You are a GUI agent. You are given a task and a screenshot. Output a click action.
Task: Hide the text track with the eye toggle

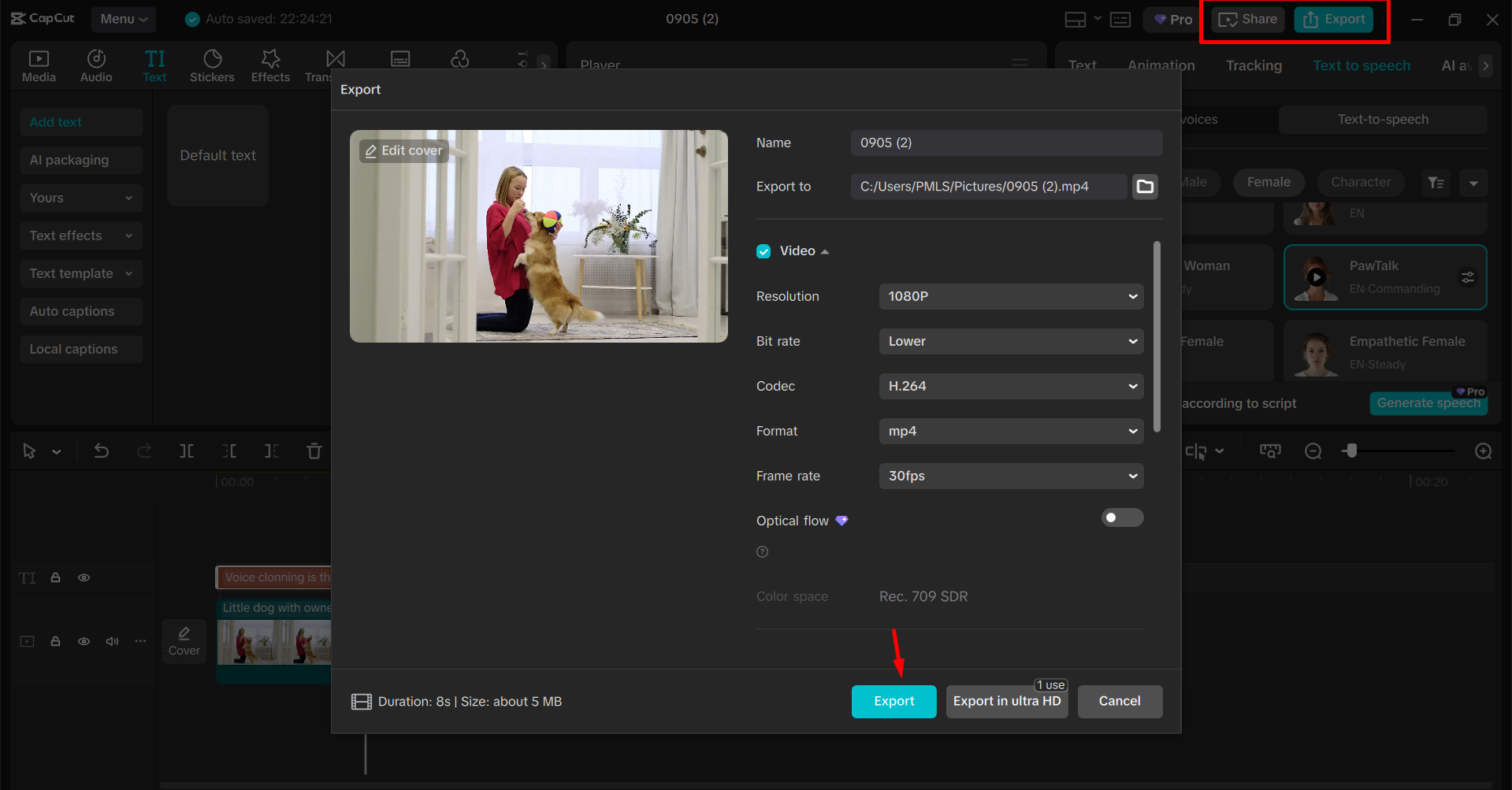[x=84, y=577]
